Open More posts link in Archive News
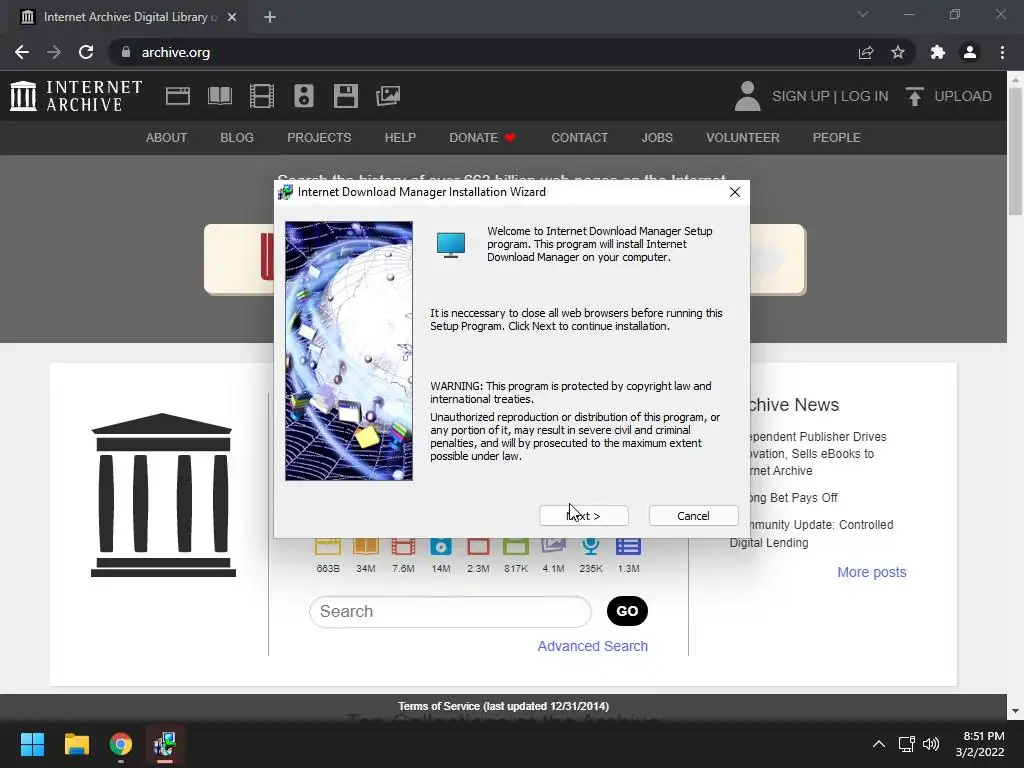The image size is (1024, 768). (872, 572)
